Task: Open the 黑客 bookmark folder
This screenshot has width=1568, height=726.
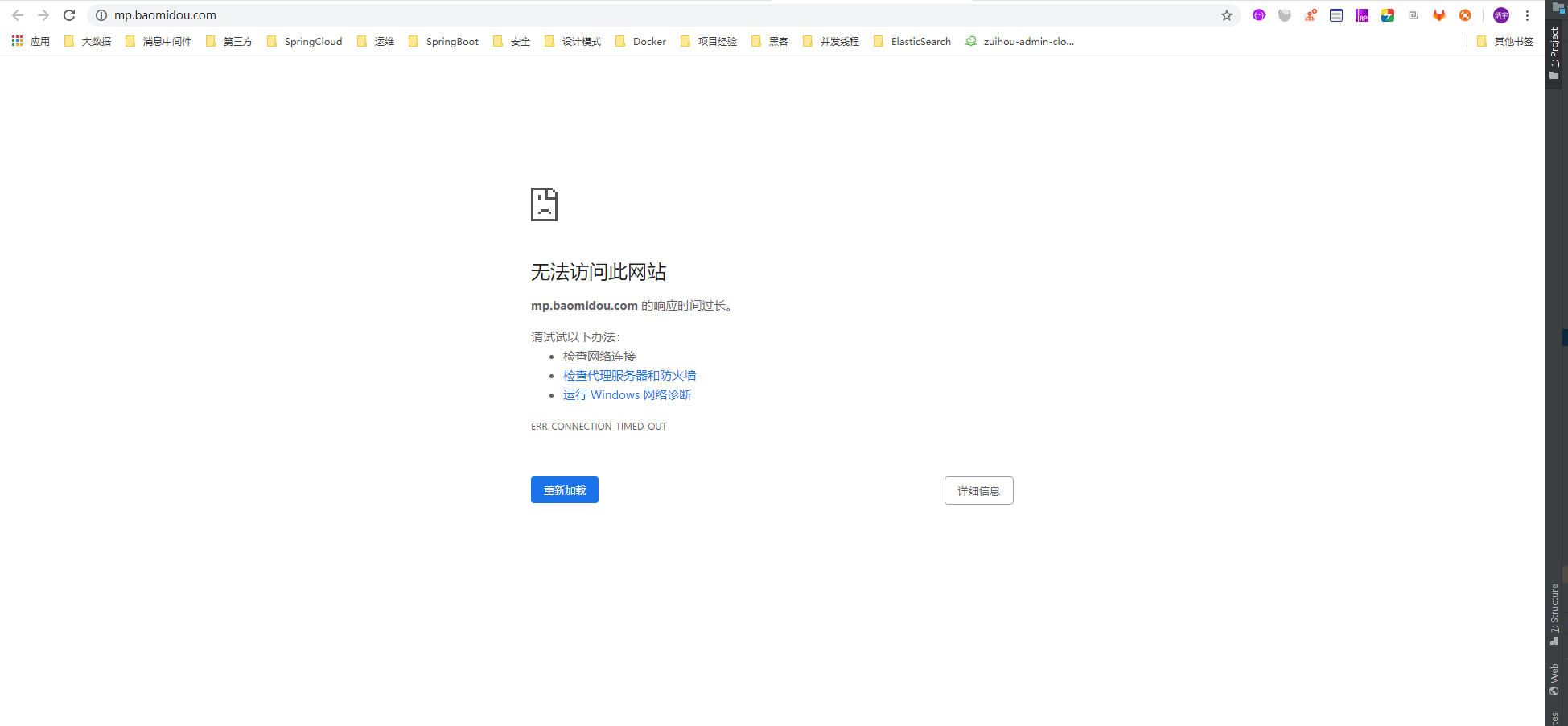Action: (770, 41)
